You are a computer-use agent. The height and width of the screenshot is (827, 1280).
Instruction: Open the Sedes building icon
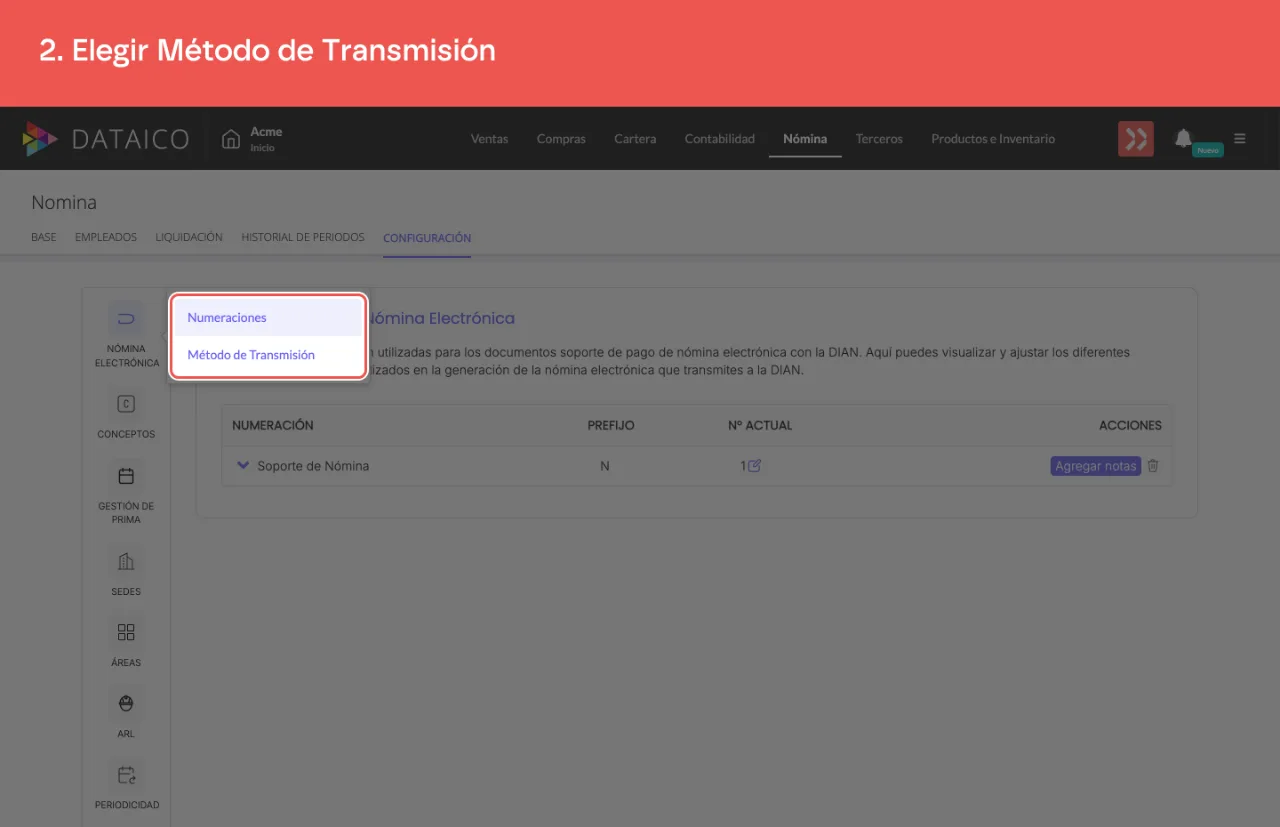(126, 561)
